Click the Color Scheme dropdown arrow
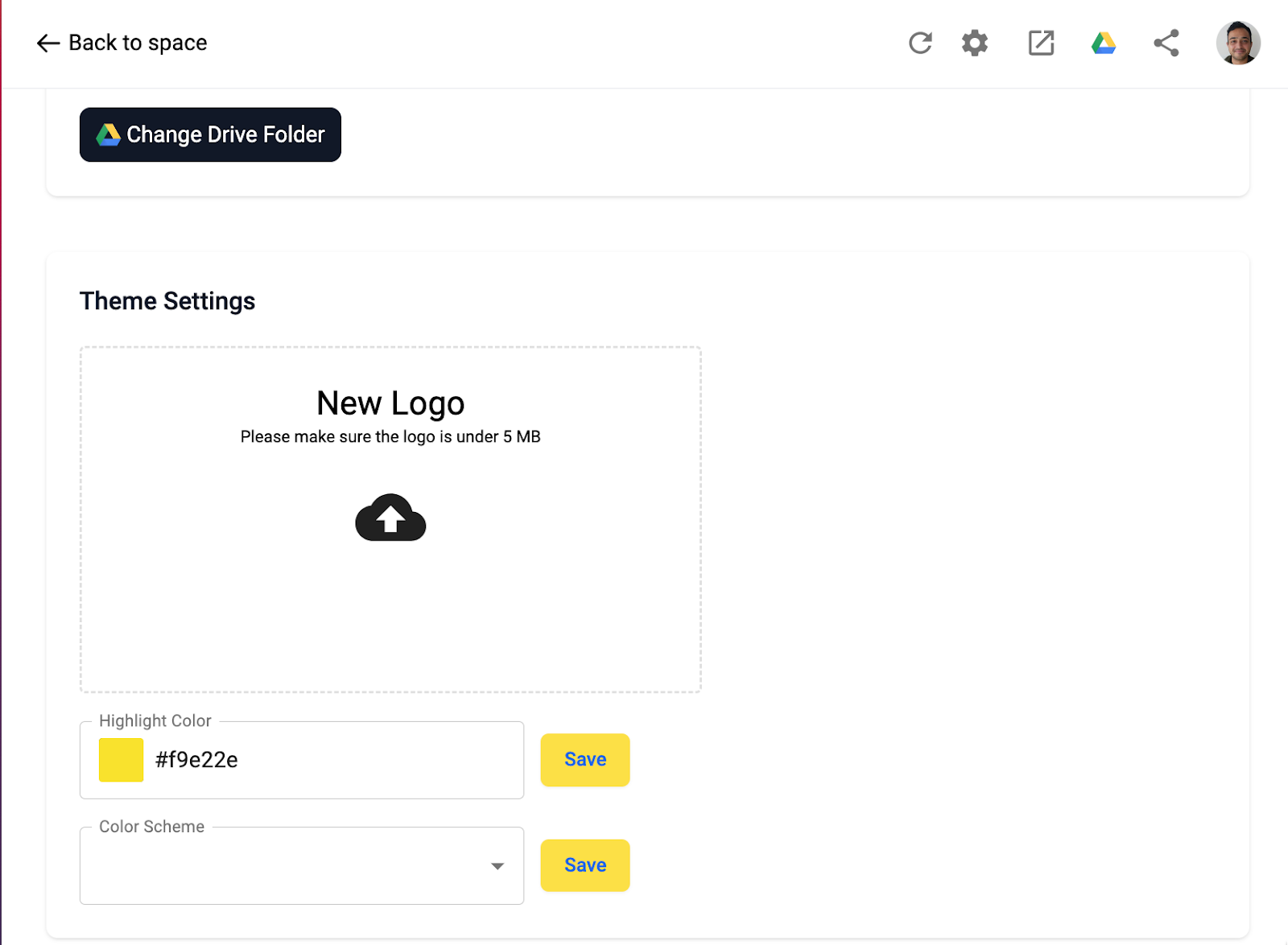This screenshot has width=1288, height=945. click(x=497, y=866)
